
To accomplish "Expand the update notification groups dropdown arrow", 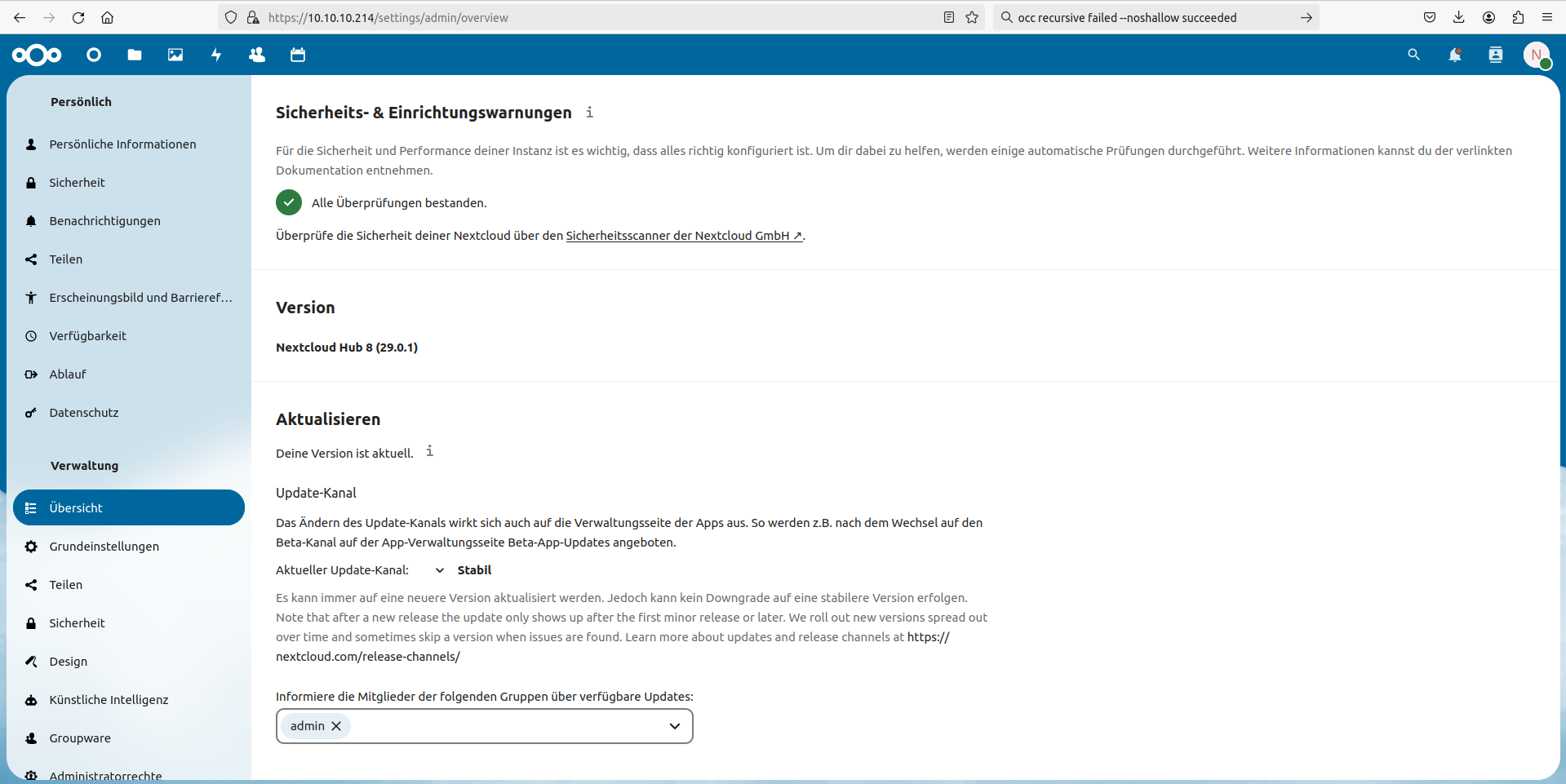I will 675,726.
